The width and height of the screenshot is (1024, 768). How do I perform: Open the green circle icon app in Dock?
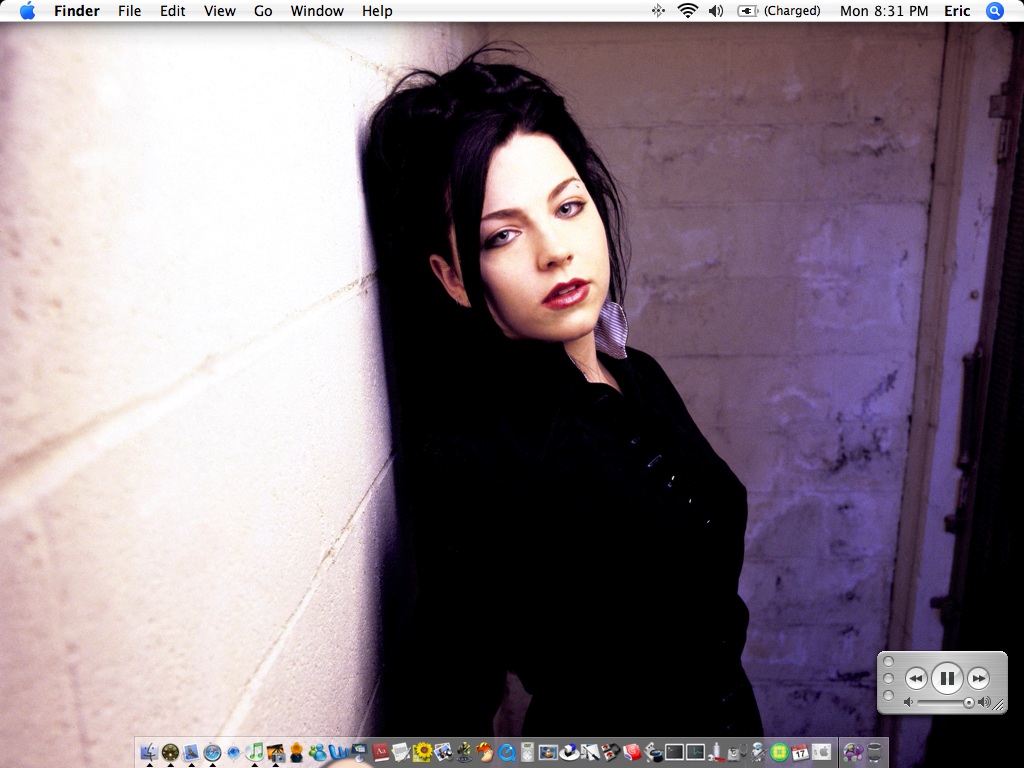[x=779, y=752]
